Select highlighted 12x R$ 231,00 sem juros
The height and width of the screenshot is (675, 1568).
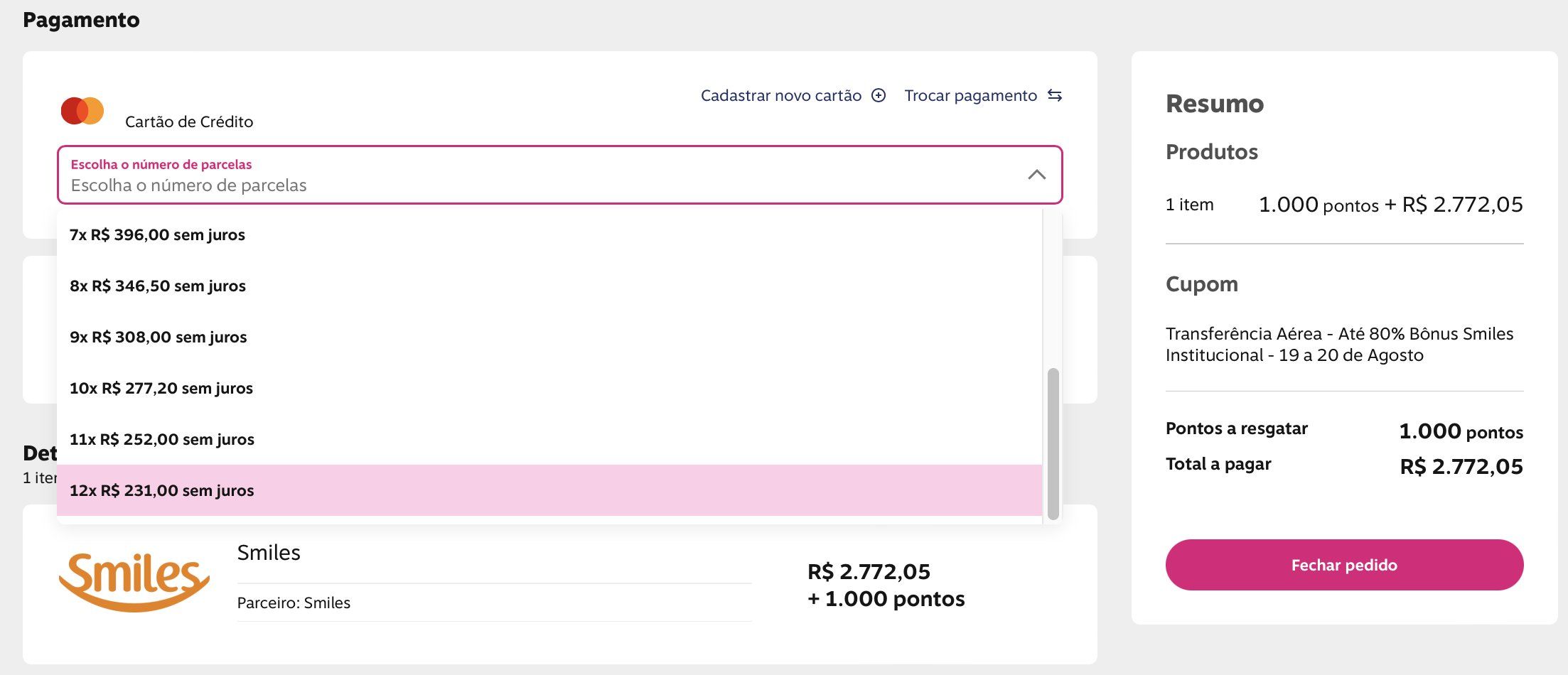click(162, 491)
